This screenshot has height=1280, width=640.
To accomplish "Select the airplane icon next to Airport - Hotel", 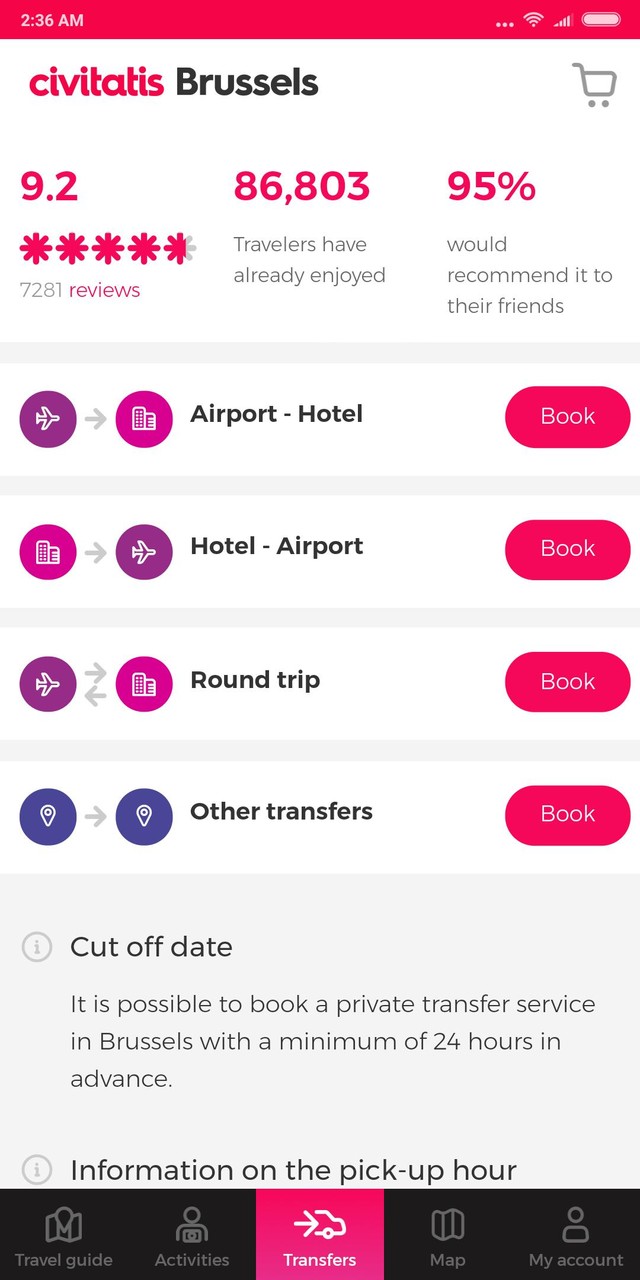I will coord(47,418).
